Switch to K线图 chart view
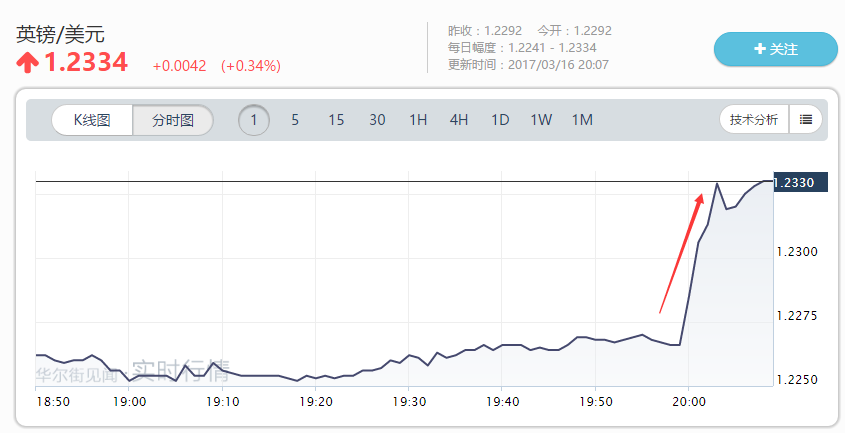 pyautogui.click(x=92, y=120)
